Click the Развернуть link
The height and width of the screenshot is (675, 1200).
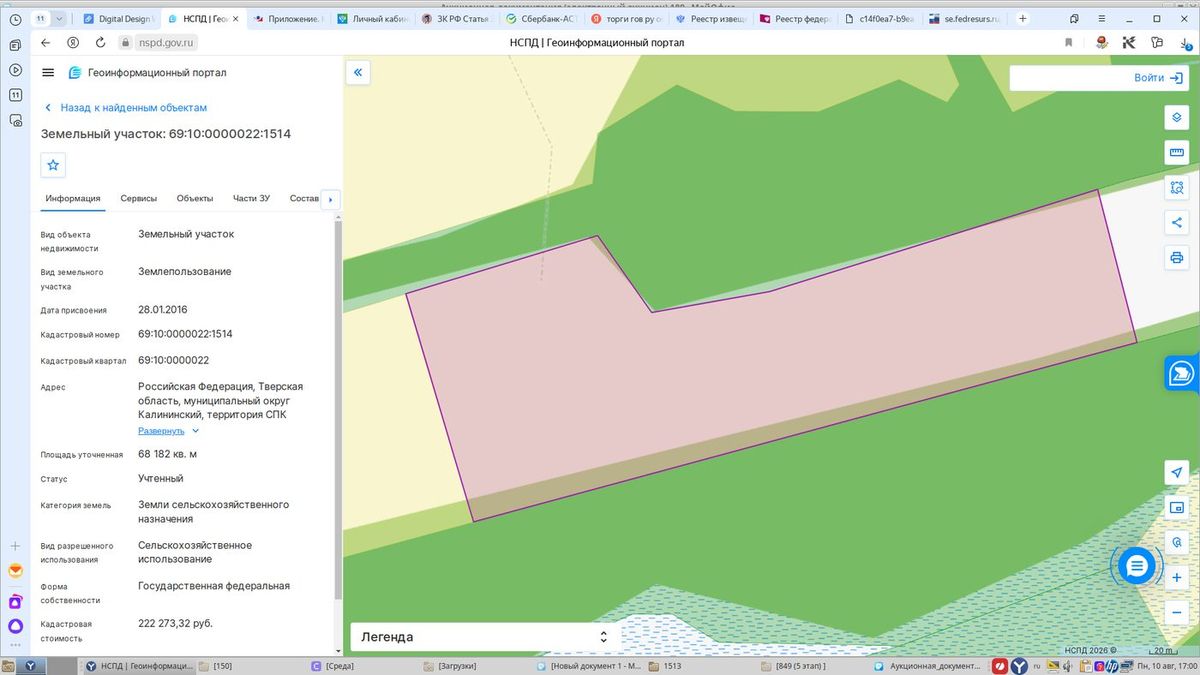click(x=161, y=431)
